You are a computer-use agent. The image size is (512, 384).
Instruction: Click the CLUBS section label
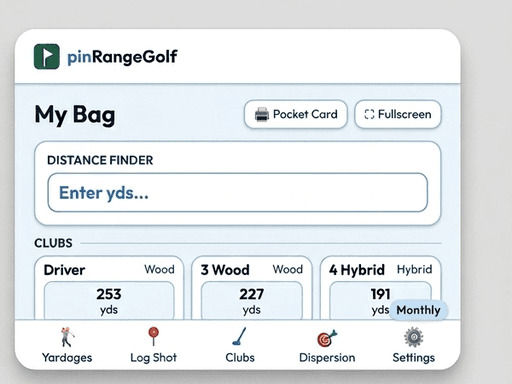[x=53, y=243]
